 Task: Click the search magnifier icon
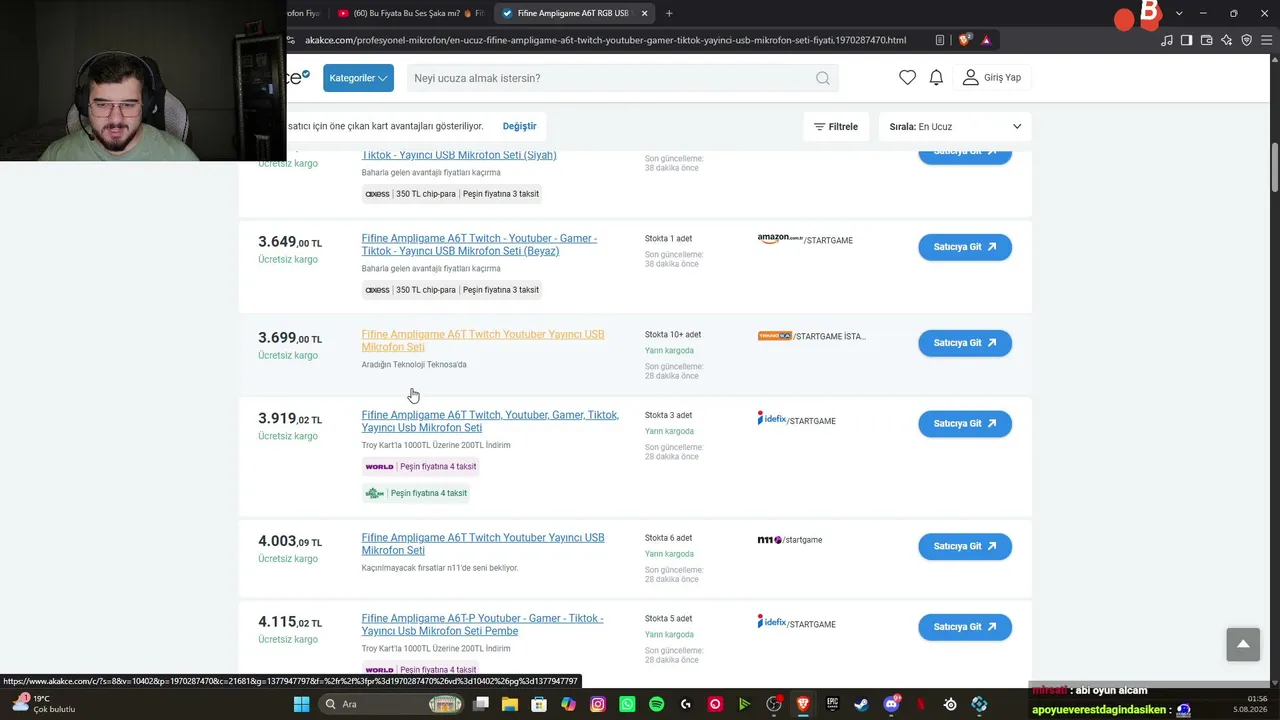click(x=822, y=78)
